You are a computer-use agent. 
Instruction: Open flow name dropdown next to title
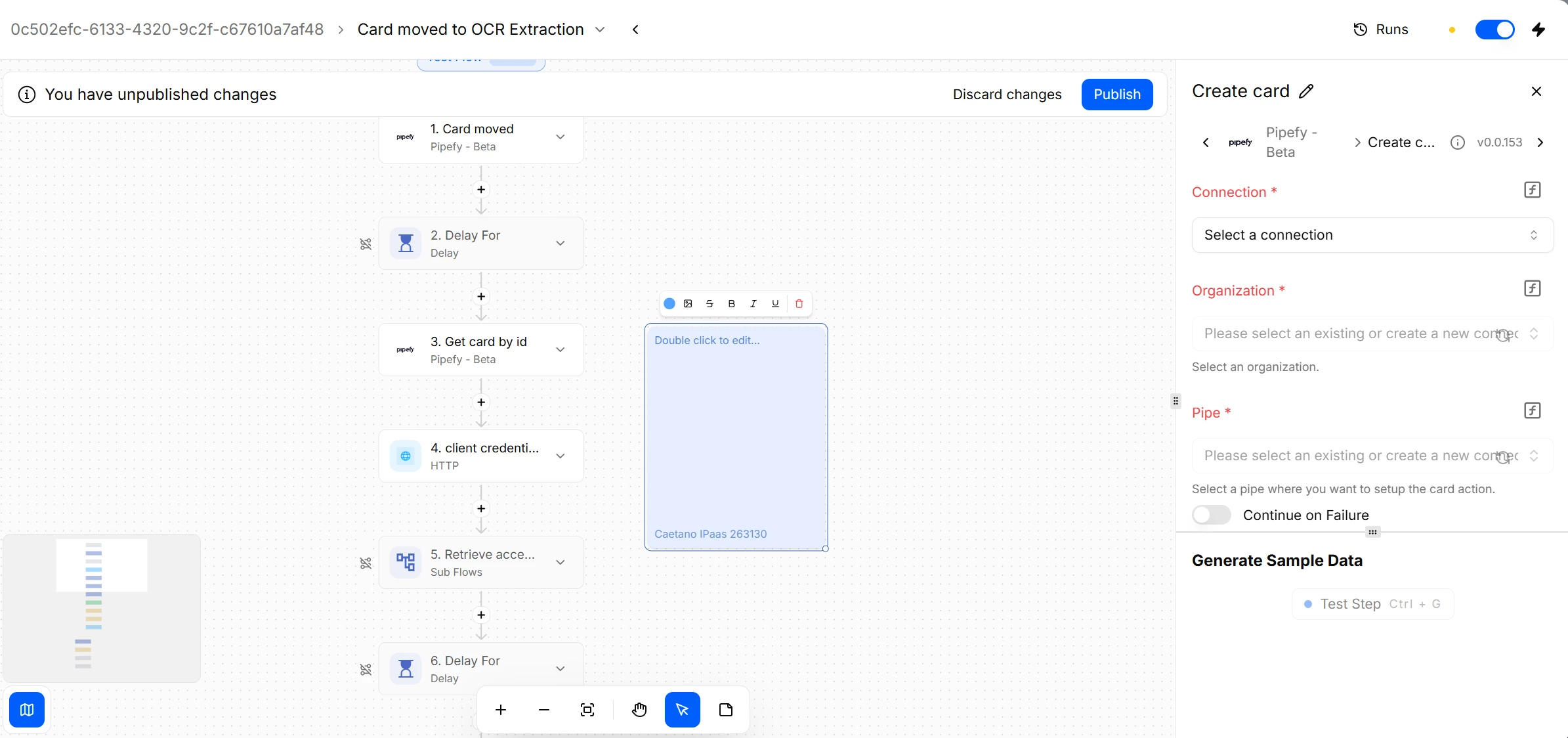click(x=600, y=30)
